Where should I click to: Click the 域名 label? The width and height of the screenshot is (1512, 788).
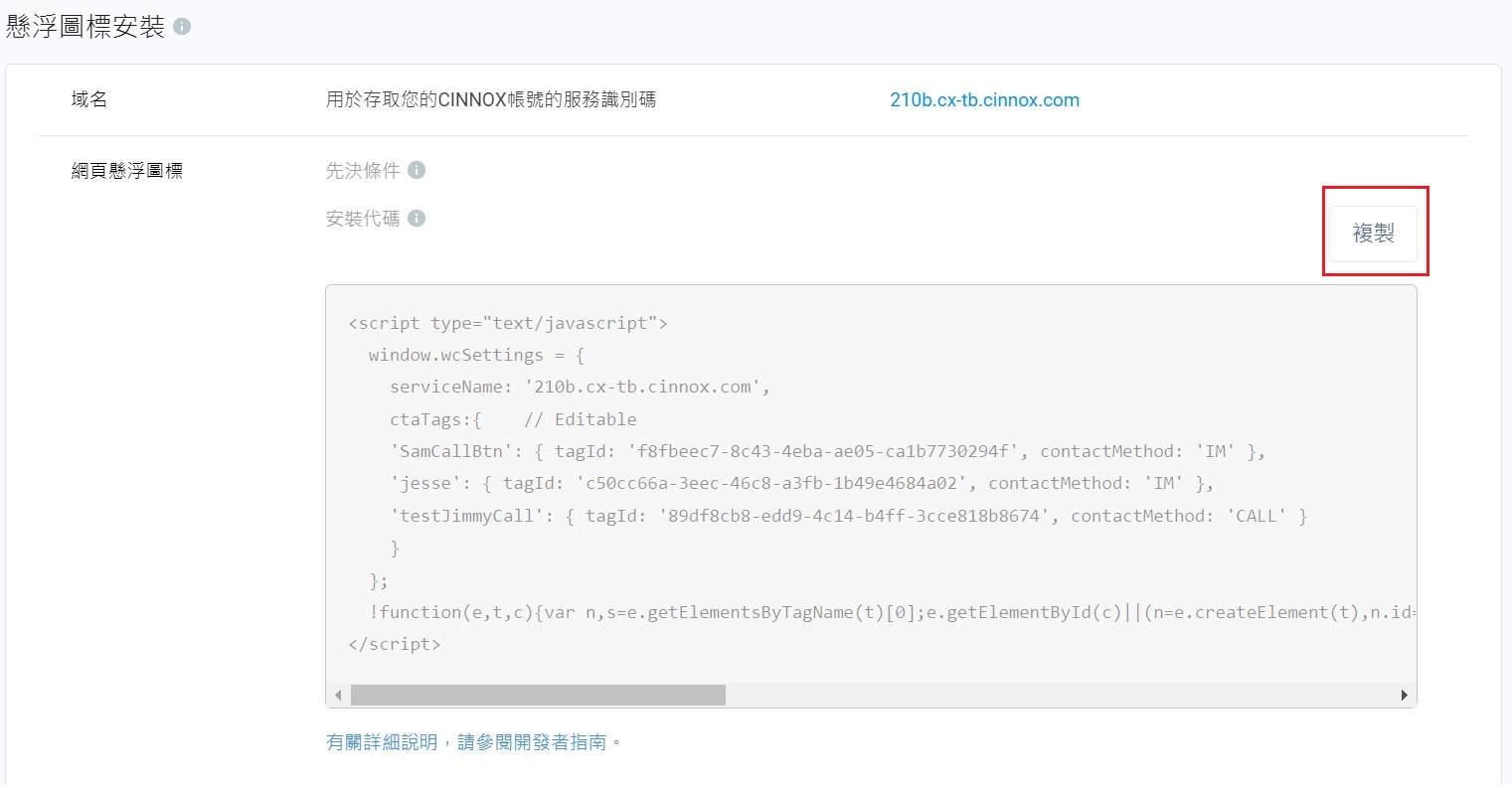click(89, 99)
